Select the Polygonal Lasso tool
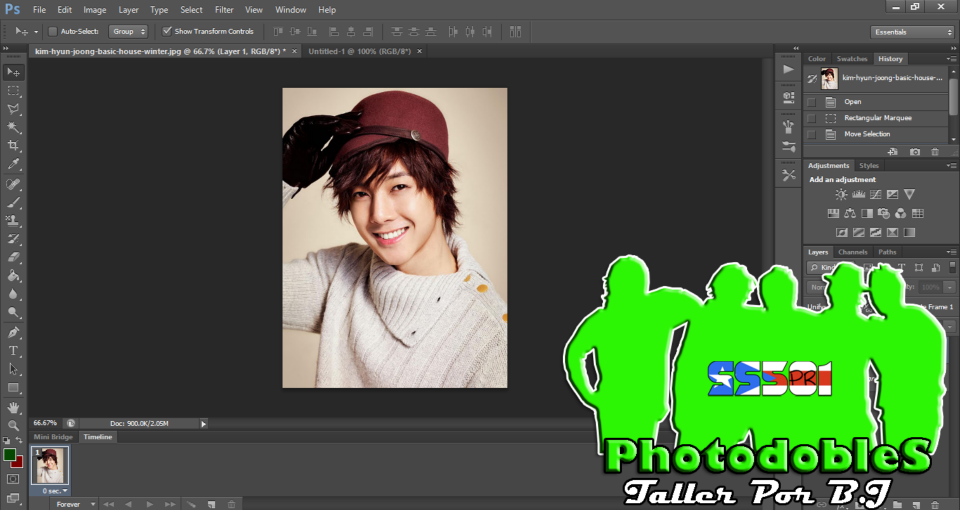The image size is (960, 510). (x=13, y=109)
